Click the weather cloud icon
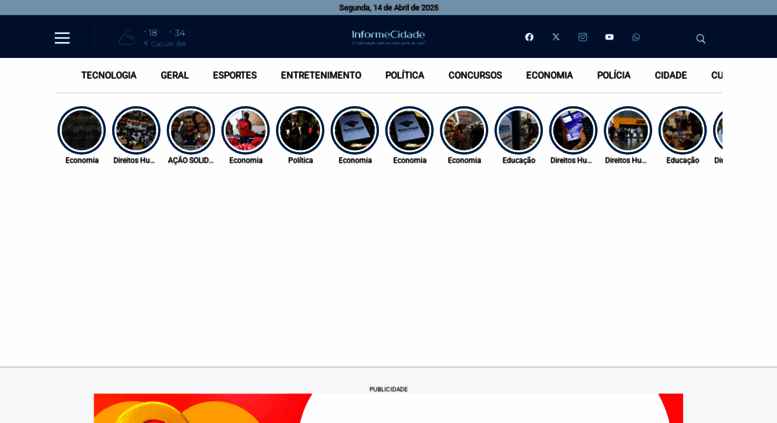 127,38
